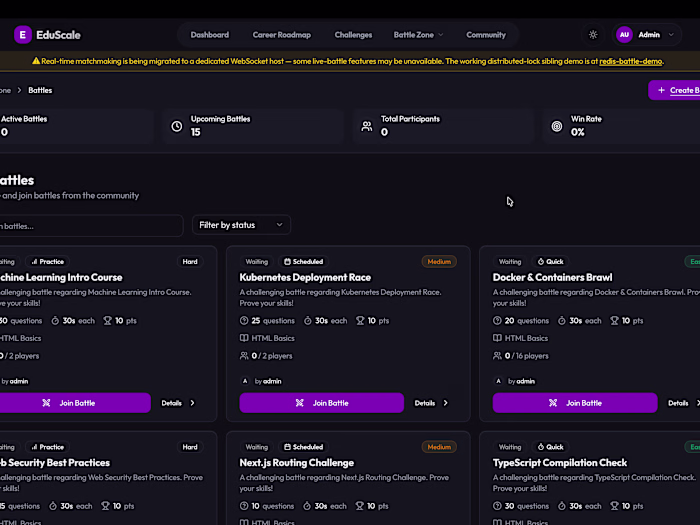Click the Battles breadcrumb
Image resolution: width=700 pixels, height=525 pixels.
click(40, 90)
